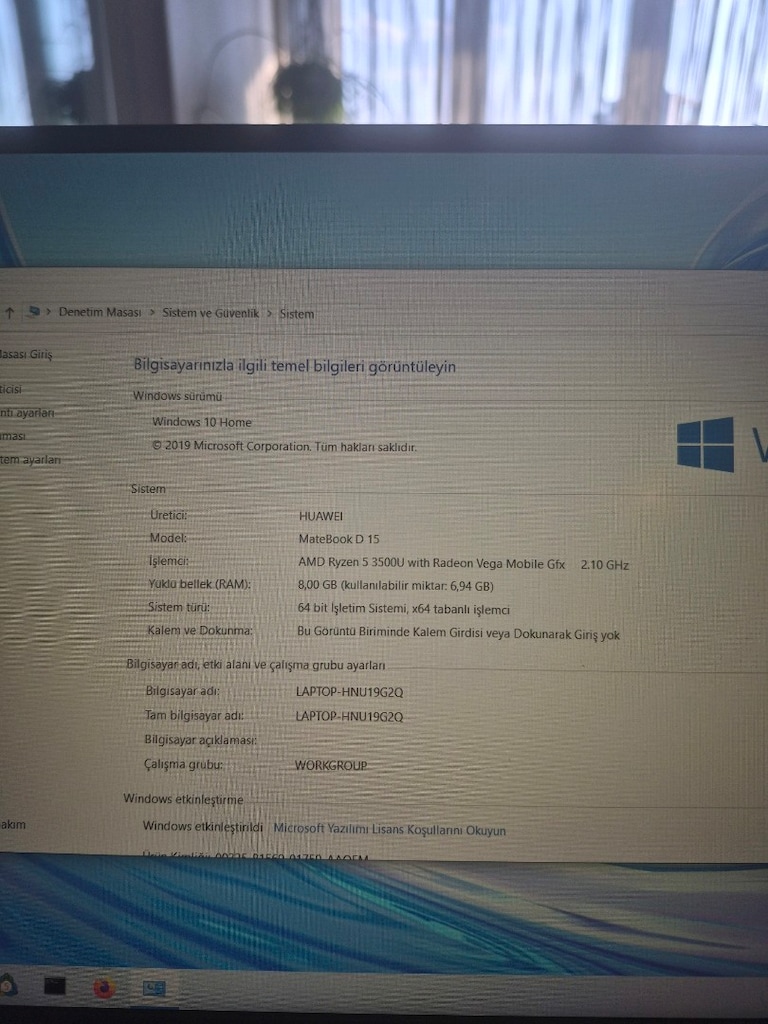Click the 'Windows etkinleştirildi' text
The image size is (768, 1024).
202,826
